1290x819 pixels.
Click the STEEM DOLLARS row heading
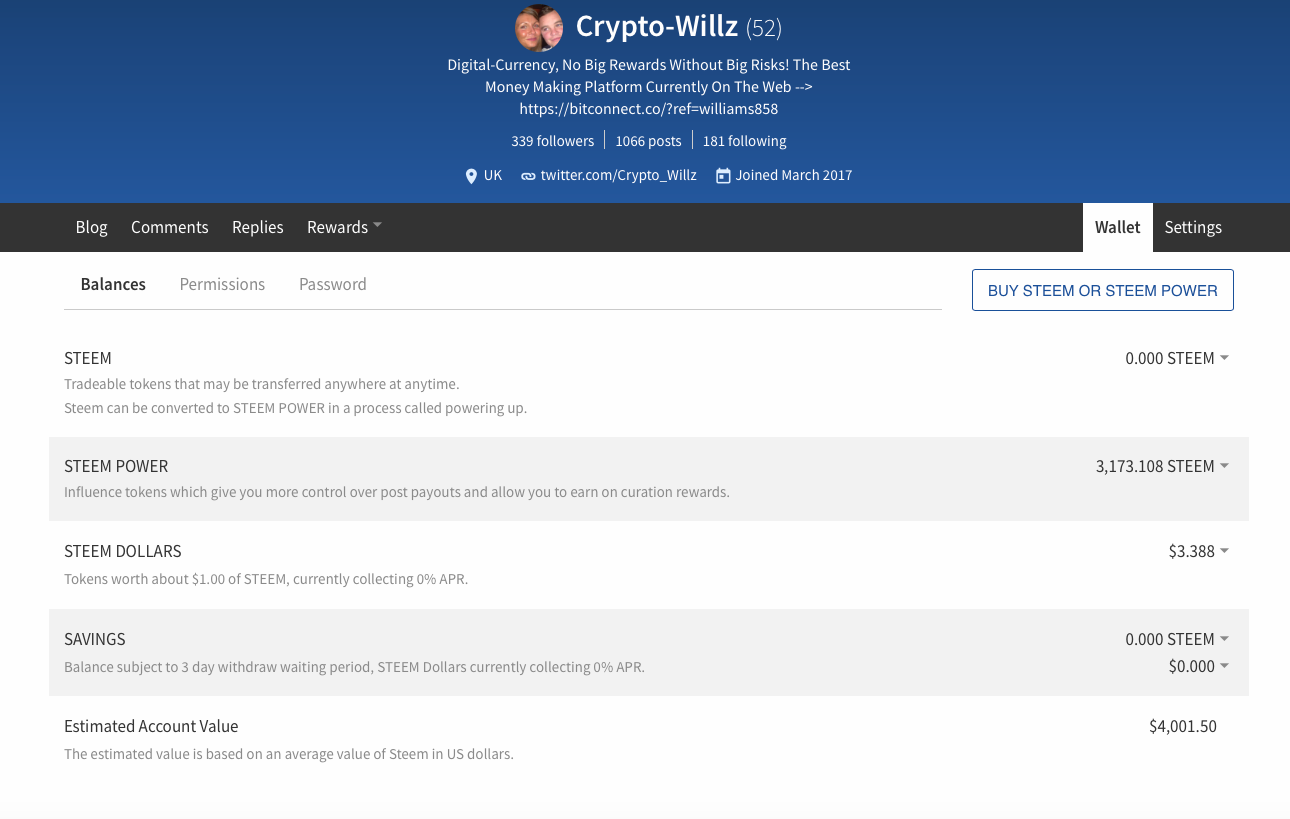[123, 551]
